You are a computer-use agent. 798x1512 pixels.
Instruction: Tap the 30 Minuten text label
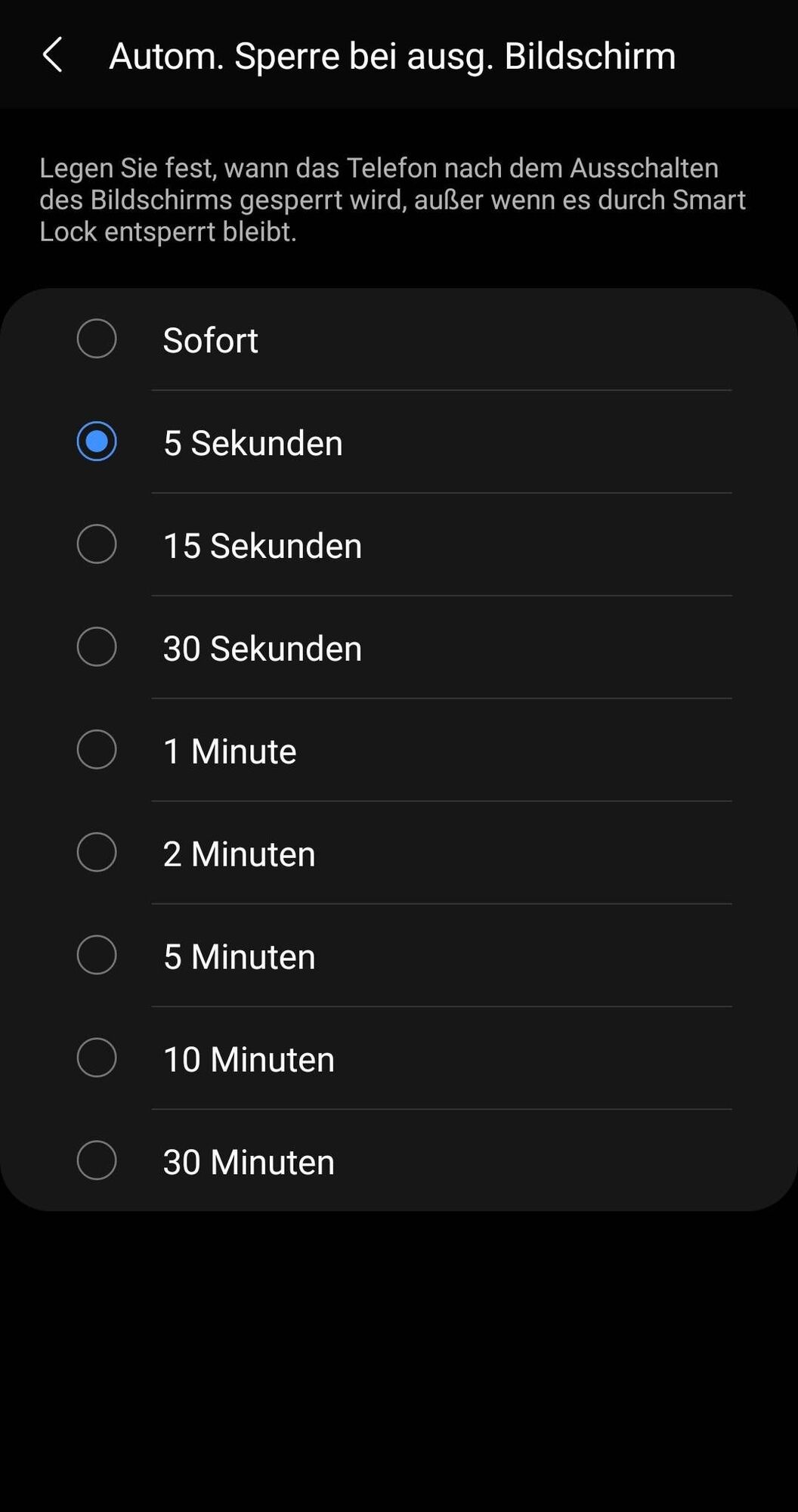249,1163
